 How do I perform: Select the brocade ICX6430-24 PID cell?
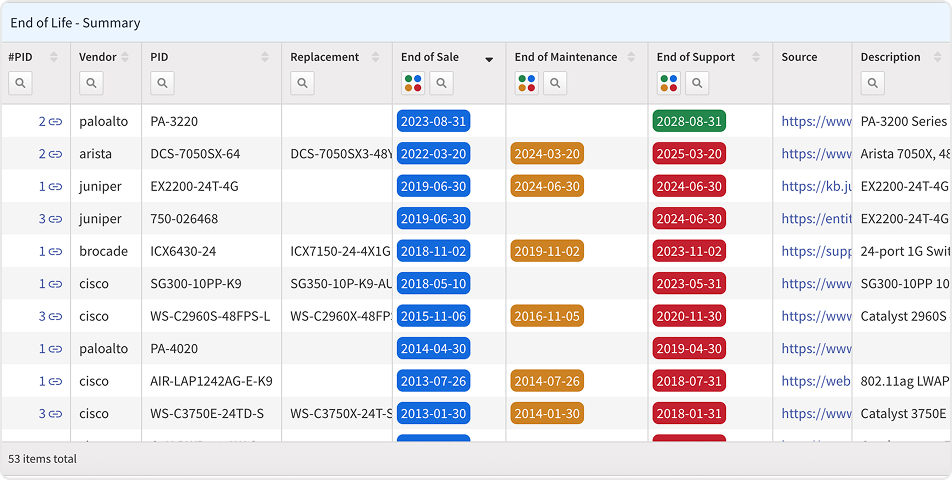(183, 251)
